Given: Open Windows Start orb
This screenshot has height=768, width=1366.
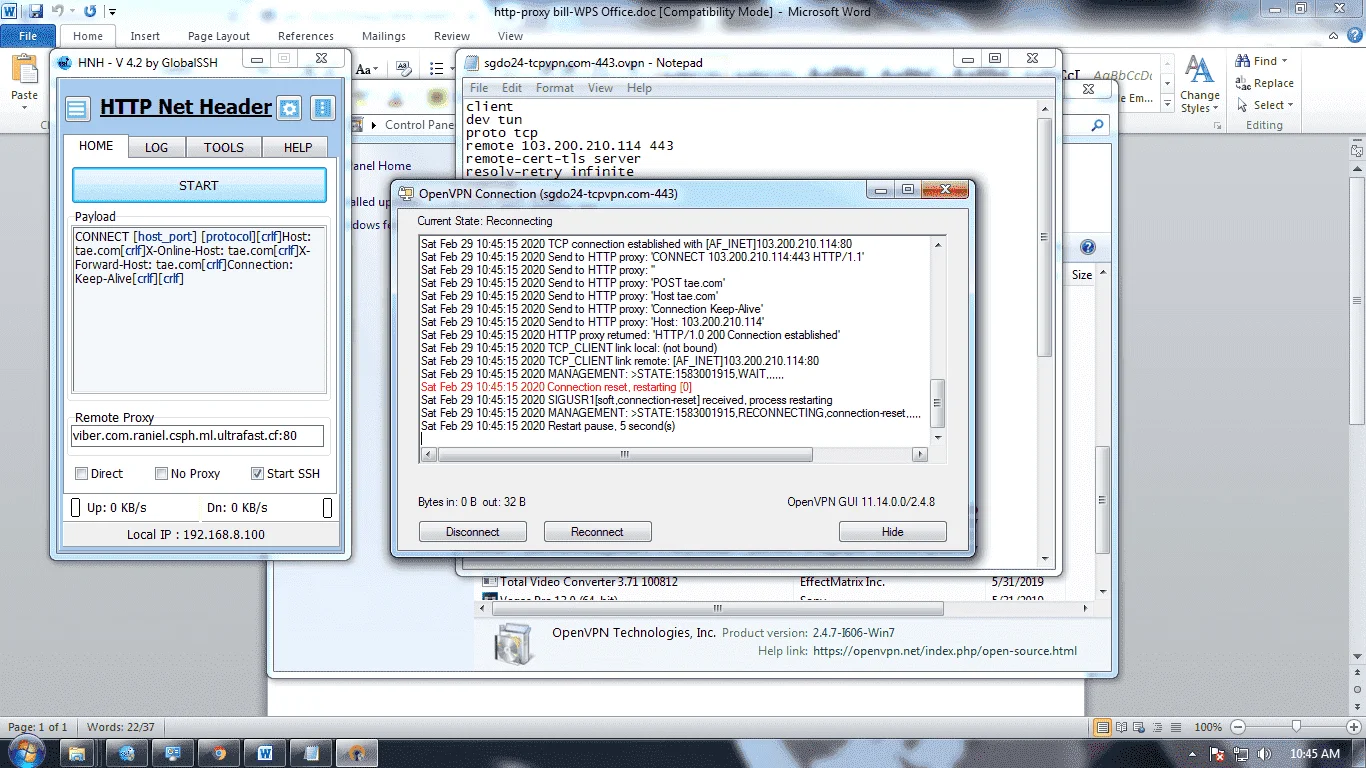Looking at the screenshot, I should pyautogui.click(x=27, y=752).
